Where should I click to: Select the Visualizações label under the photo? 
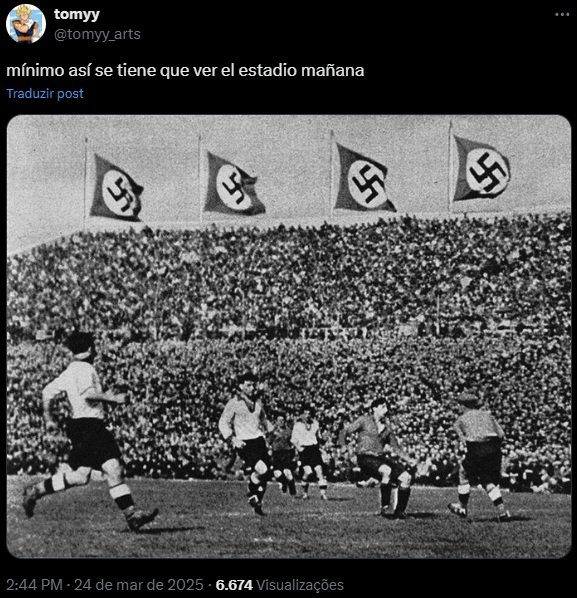point(300,585)
